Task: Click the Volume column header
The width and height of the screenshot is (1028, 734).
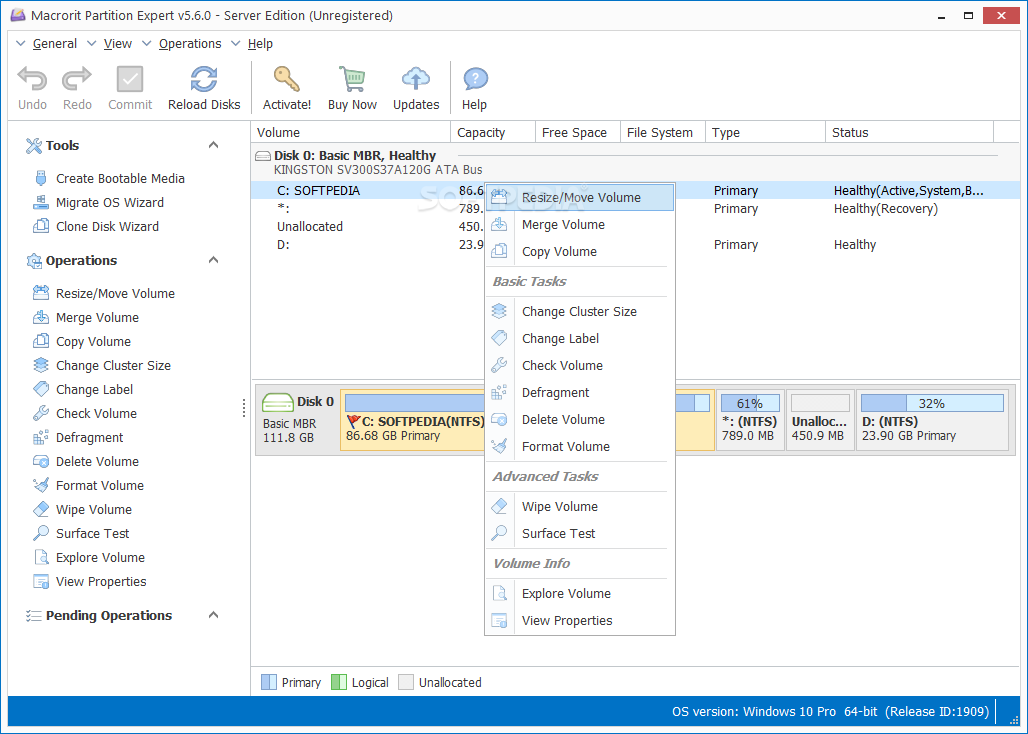Action: click(x=351, y=132)
